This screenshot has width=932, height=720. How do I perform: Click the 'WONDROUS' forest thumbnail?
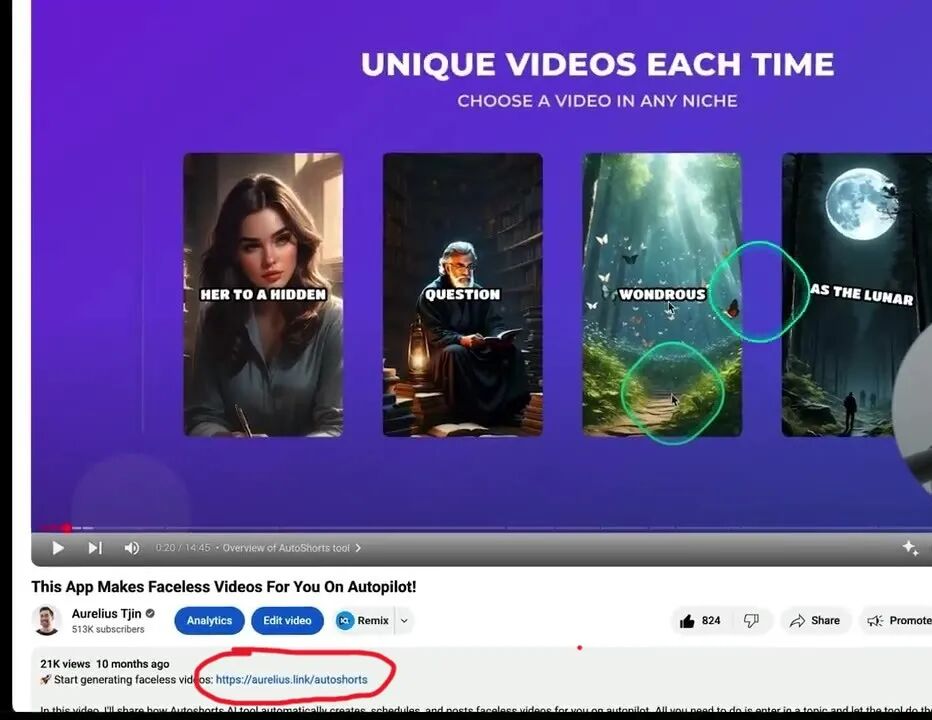[x=662, y=295]
